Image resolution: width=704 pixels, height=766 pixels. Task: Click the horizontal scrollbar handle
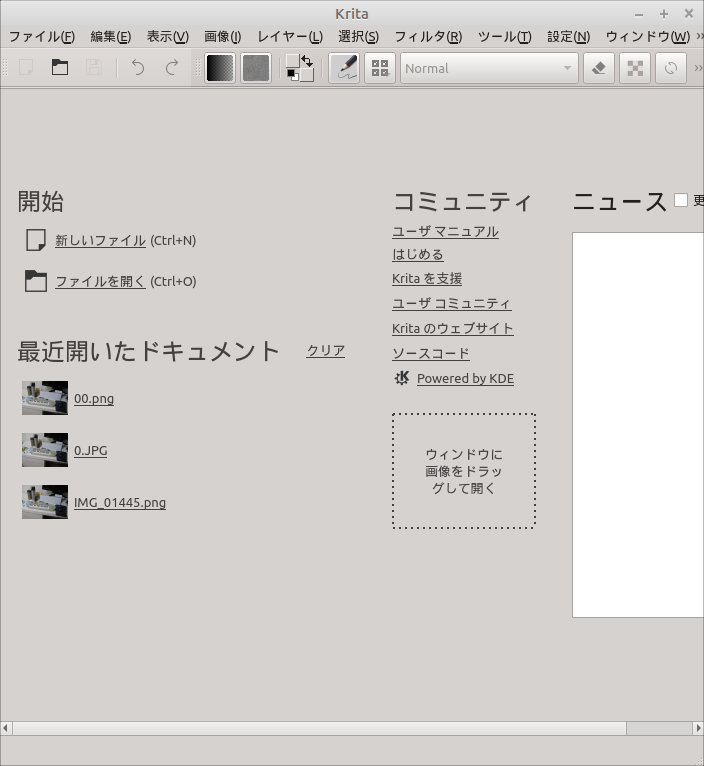pyautogui.click(x=320, y=728)
